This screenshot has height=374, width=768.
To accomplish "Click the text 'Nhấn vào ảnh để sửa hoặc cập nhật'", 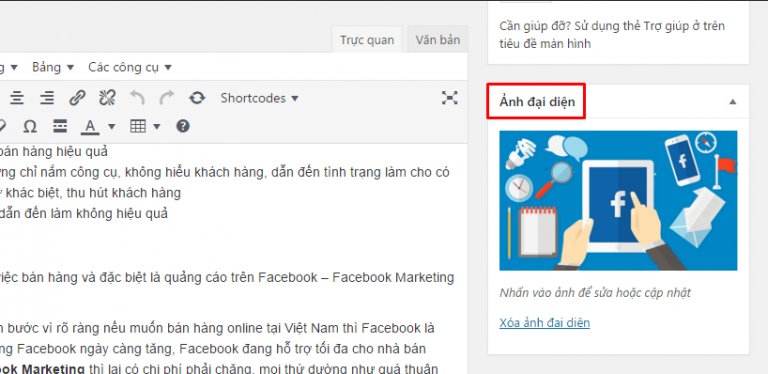I will pyautogui.click(x=595, y=293).
